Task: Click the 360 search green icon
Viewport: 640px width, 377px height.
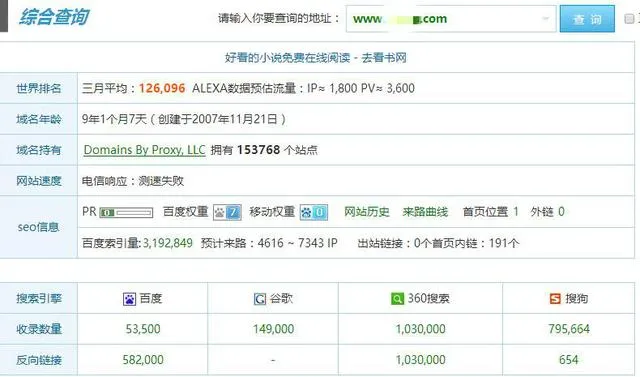Action: pyautogui.click(x=397, y=299)
